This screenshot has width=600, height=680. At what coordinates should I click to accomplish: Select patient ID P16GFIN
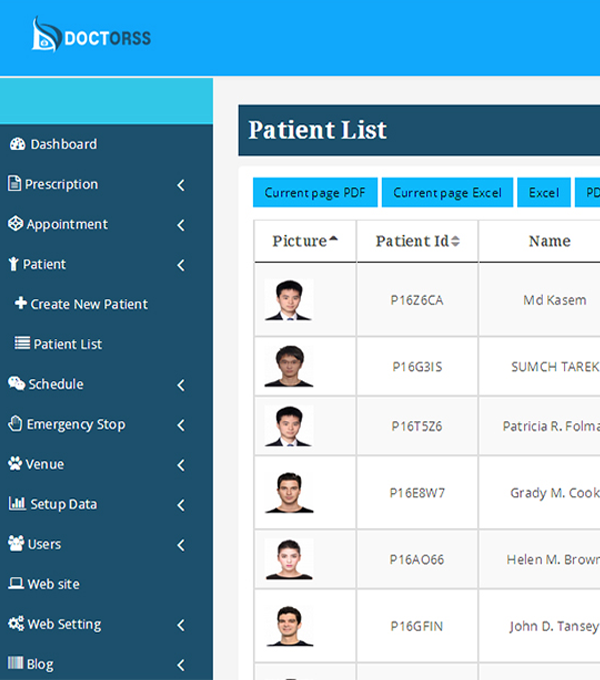417,626
